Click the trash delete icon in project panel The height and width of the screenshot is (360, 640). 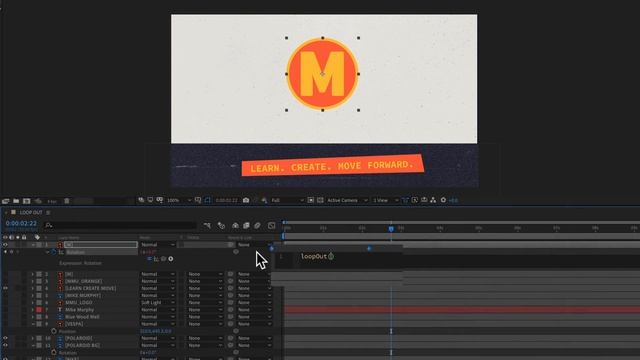coord(67,201)
